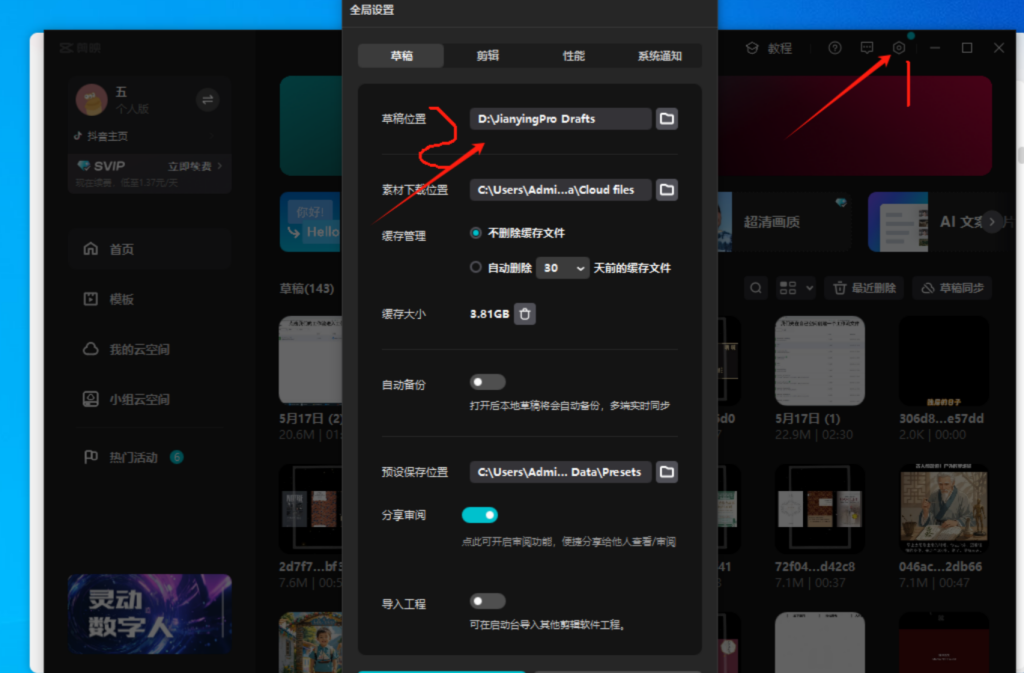Click the 我的云空间 cloud icon
The width and height of the screenshot is (1024, 673).
[91, 349]
